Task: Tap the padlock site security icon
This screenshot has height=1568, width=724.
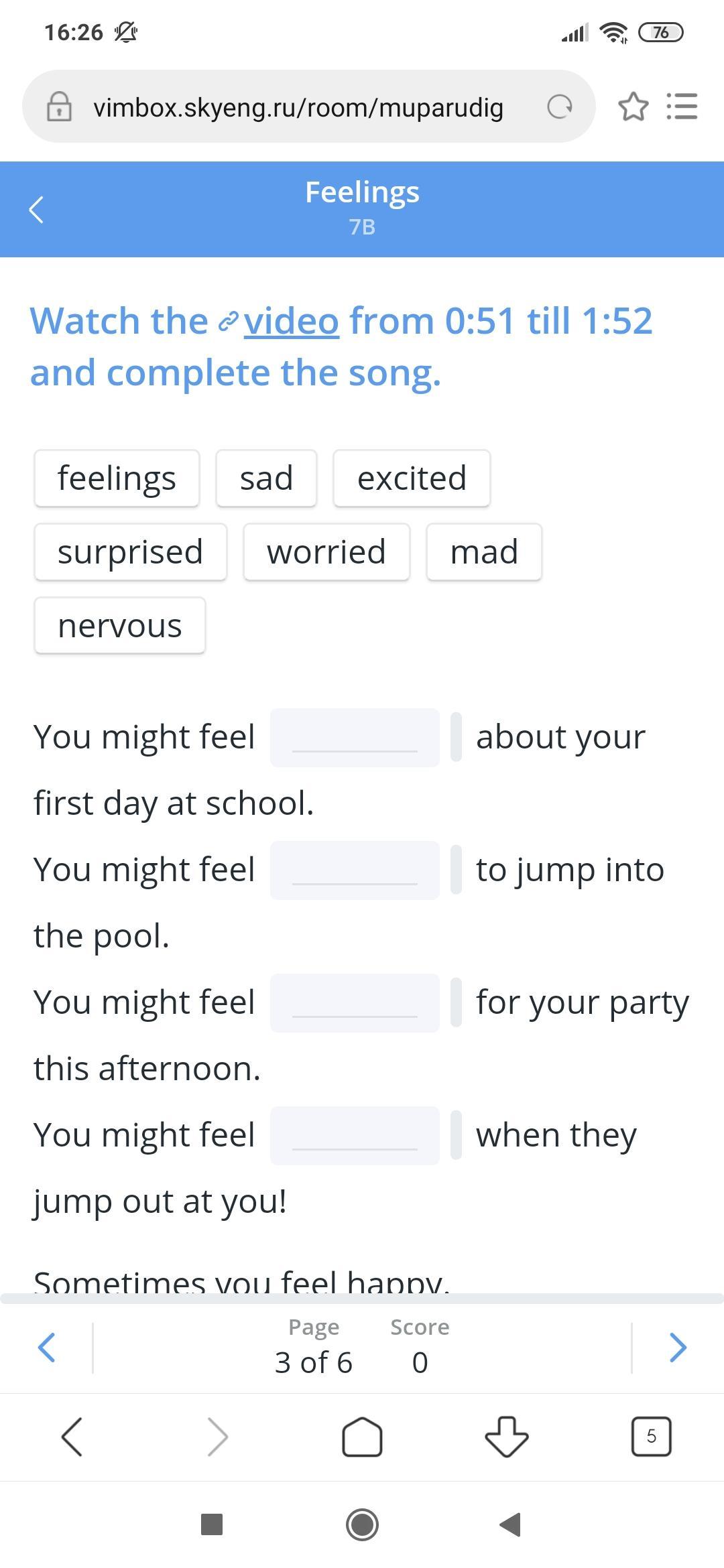Action: click(x=59, y=107)
